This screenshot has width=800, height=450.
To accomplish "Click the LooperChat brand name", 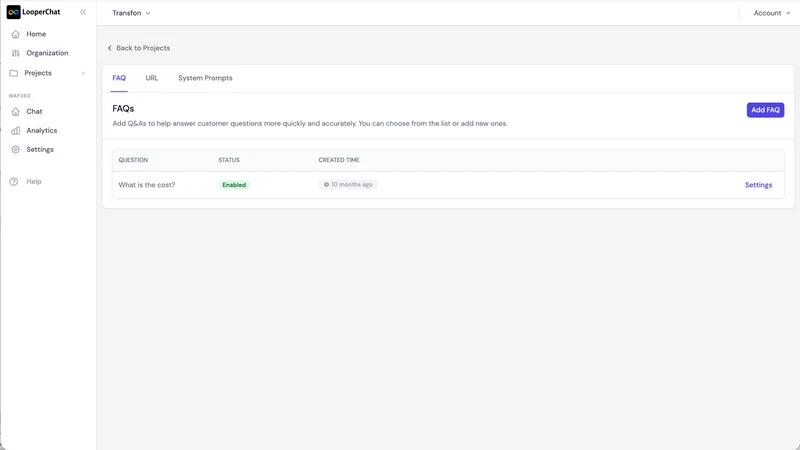I will pos(41,12).
